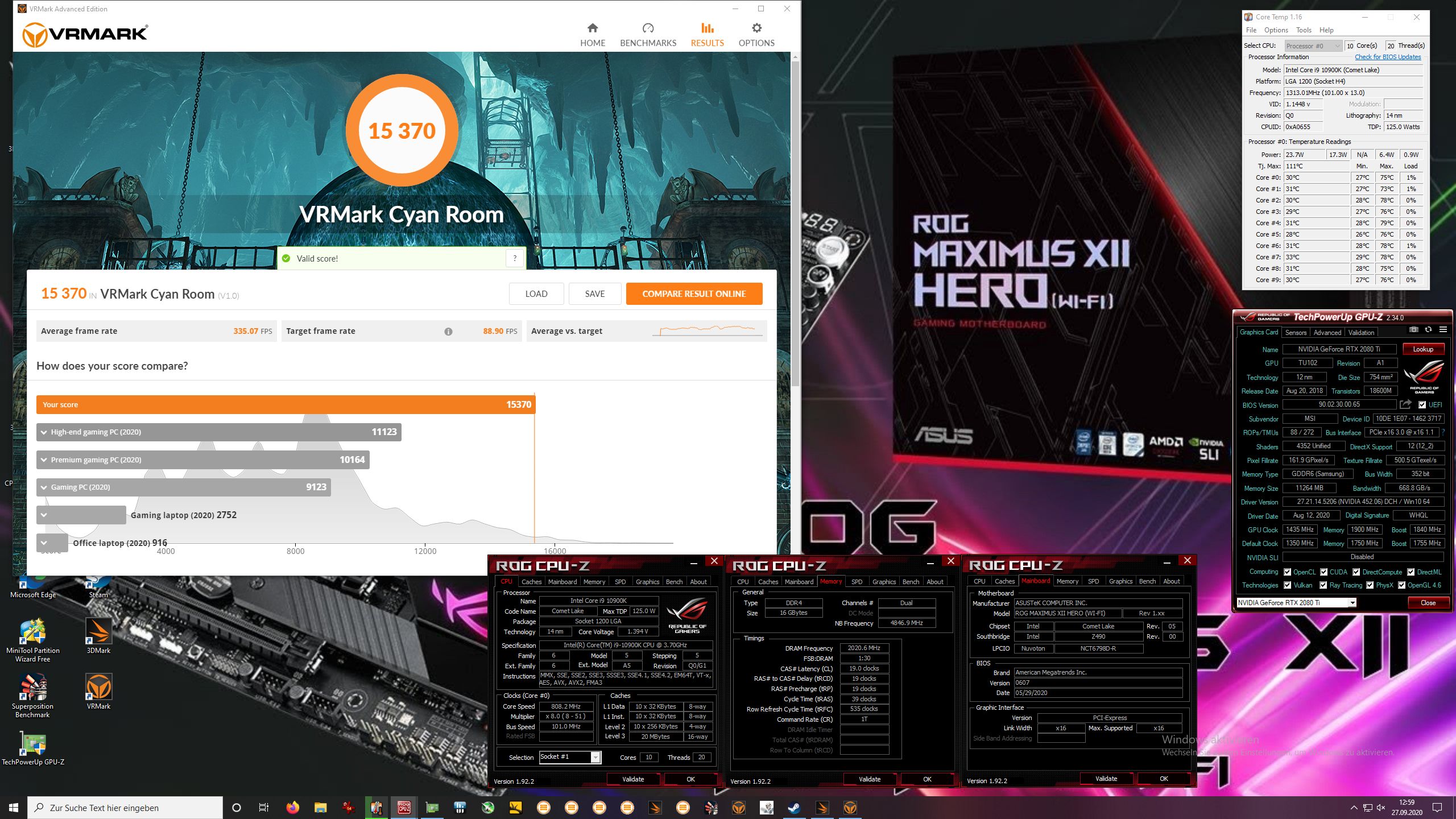Open the RESULTS tab in VRMark

[707, 35]
